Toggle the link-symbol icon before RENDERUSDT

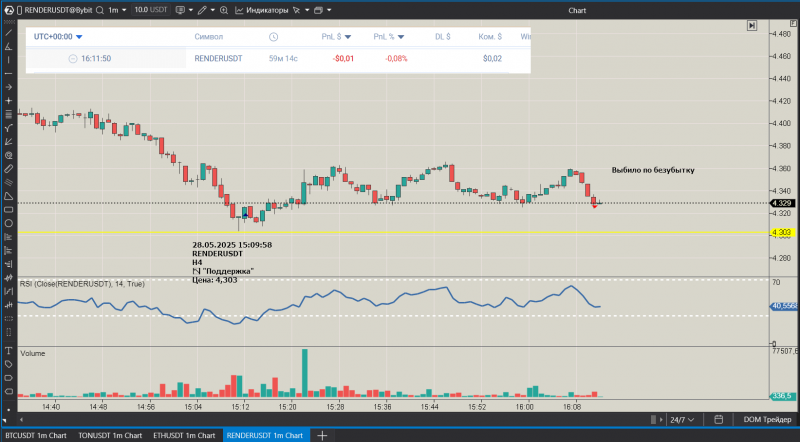(19, 10)
